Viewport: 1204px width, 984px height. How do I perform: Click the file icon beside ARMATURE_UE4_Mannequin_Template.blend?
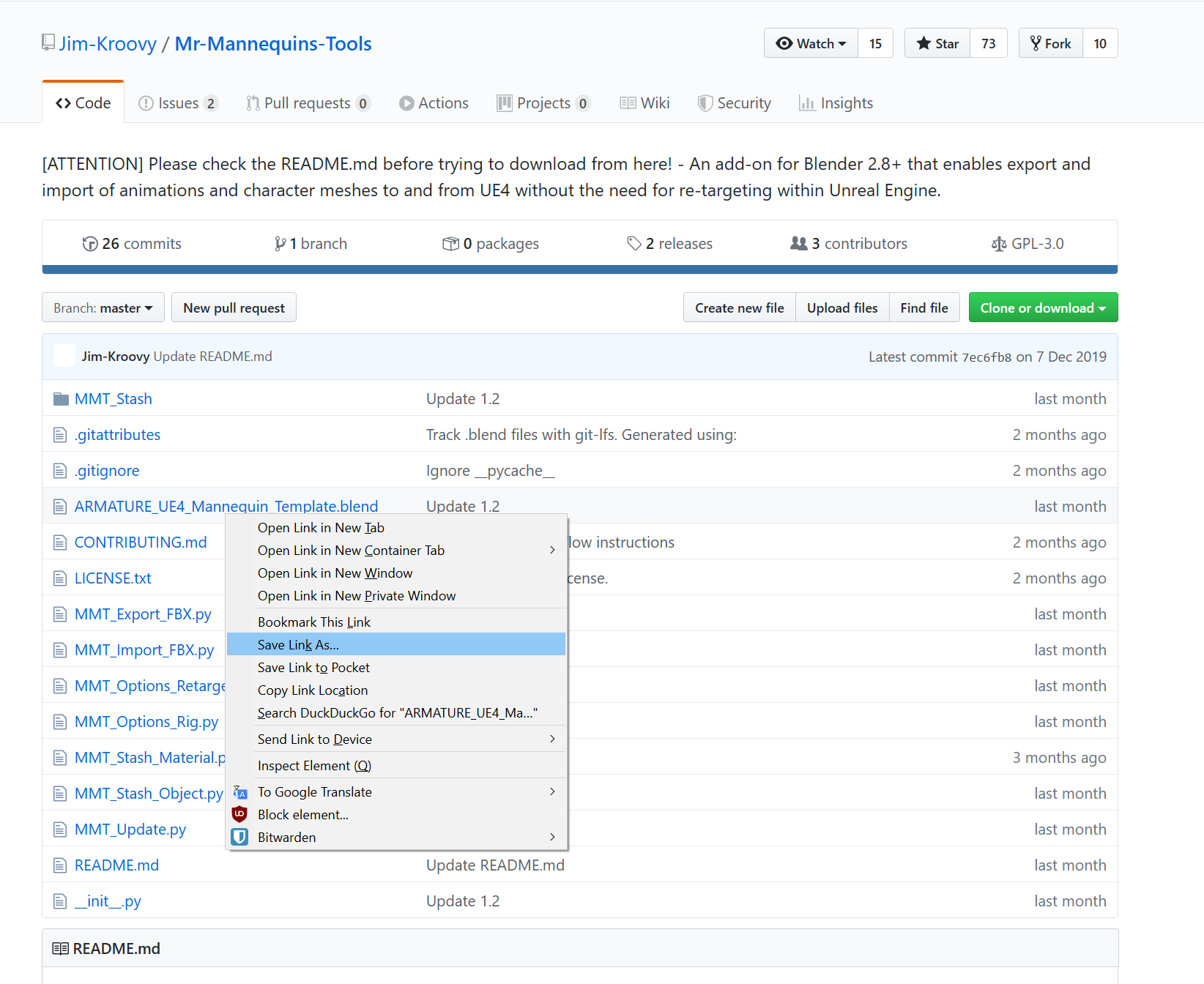pyautogui.click(x=60, y=507)
